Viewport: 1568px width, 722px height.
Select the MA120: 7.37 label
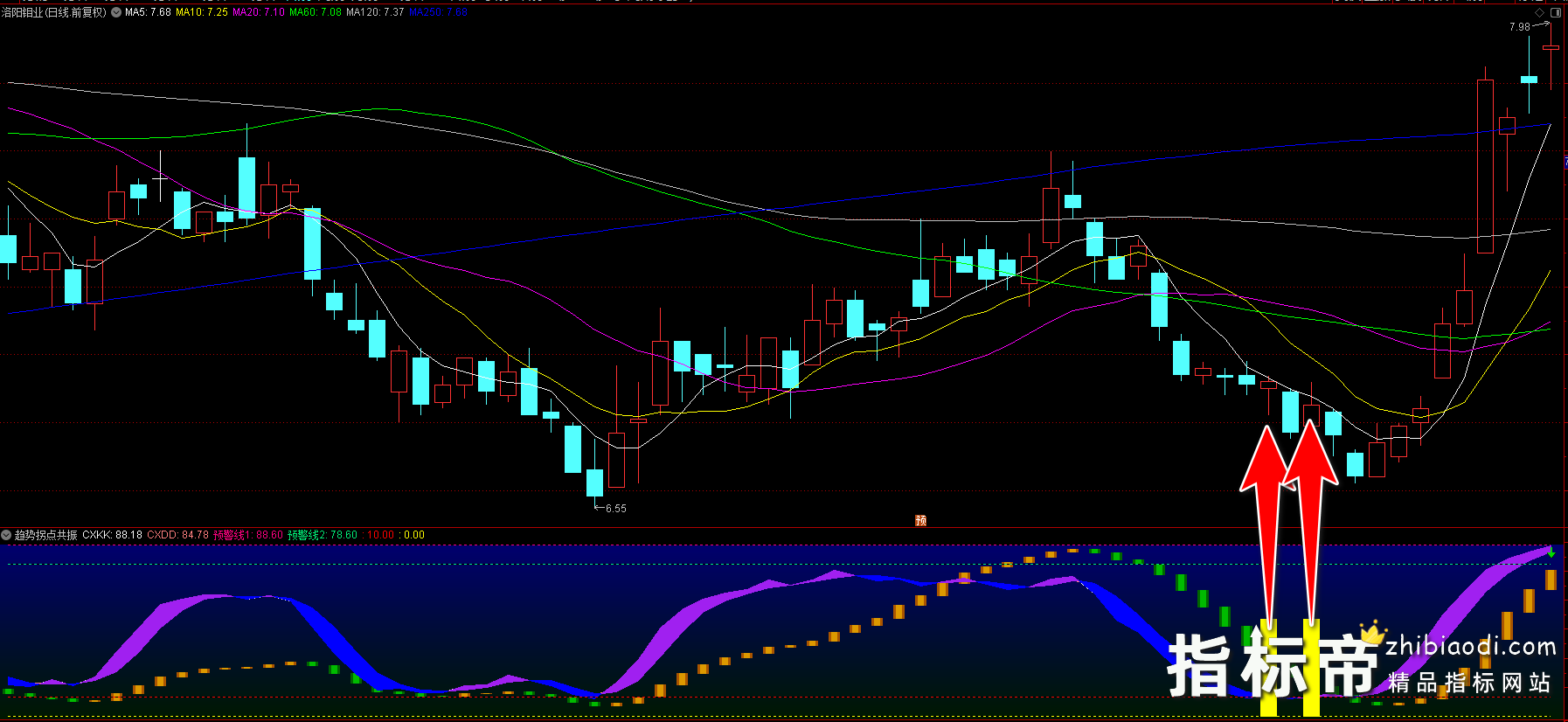click(375, 12)
